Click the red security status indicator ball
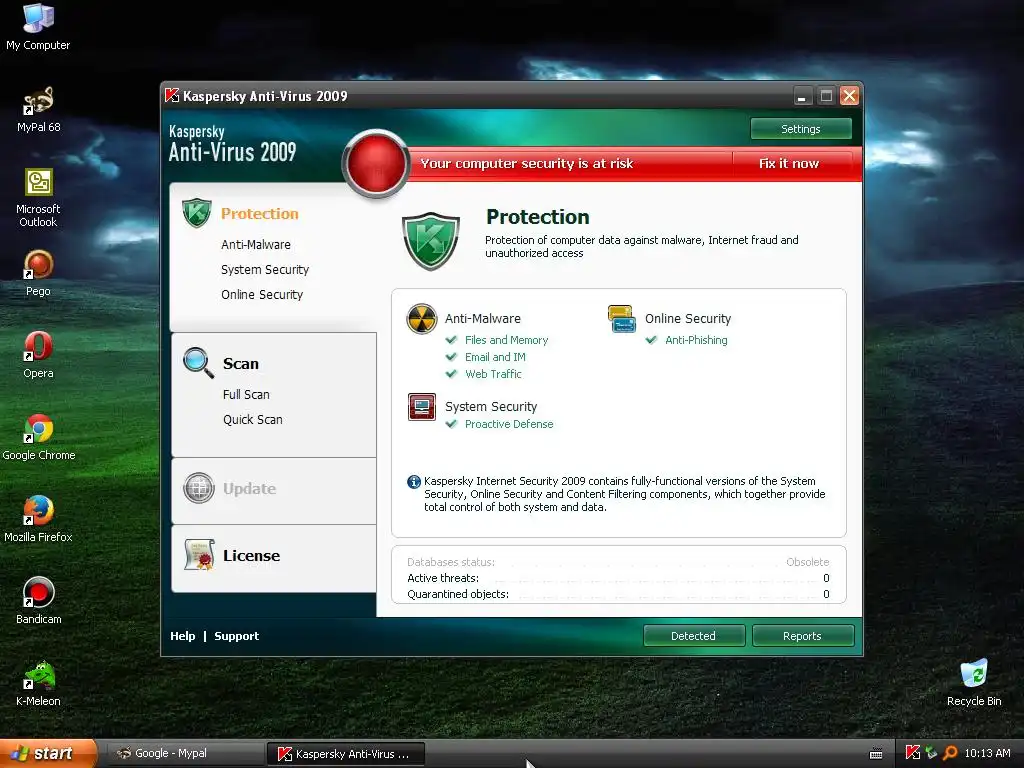The height and width of the screenshot is (768, 1024). 376,163
